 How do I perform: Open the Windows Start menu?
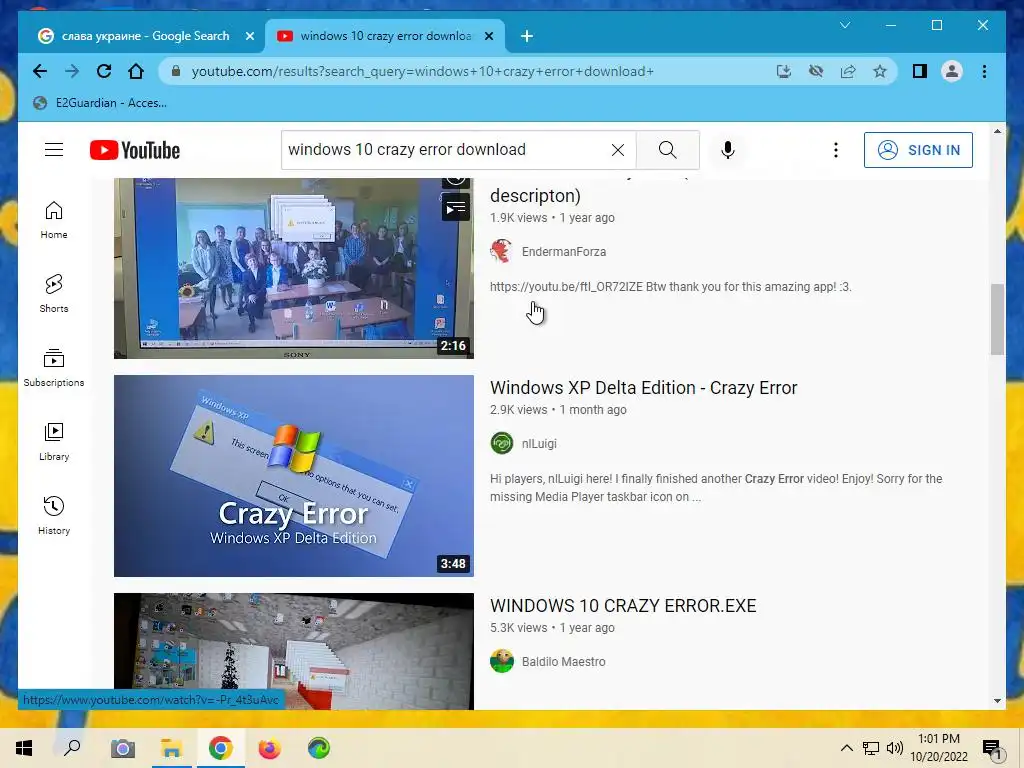click(24, 748)
